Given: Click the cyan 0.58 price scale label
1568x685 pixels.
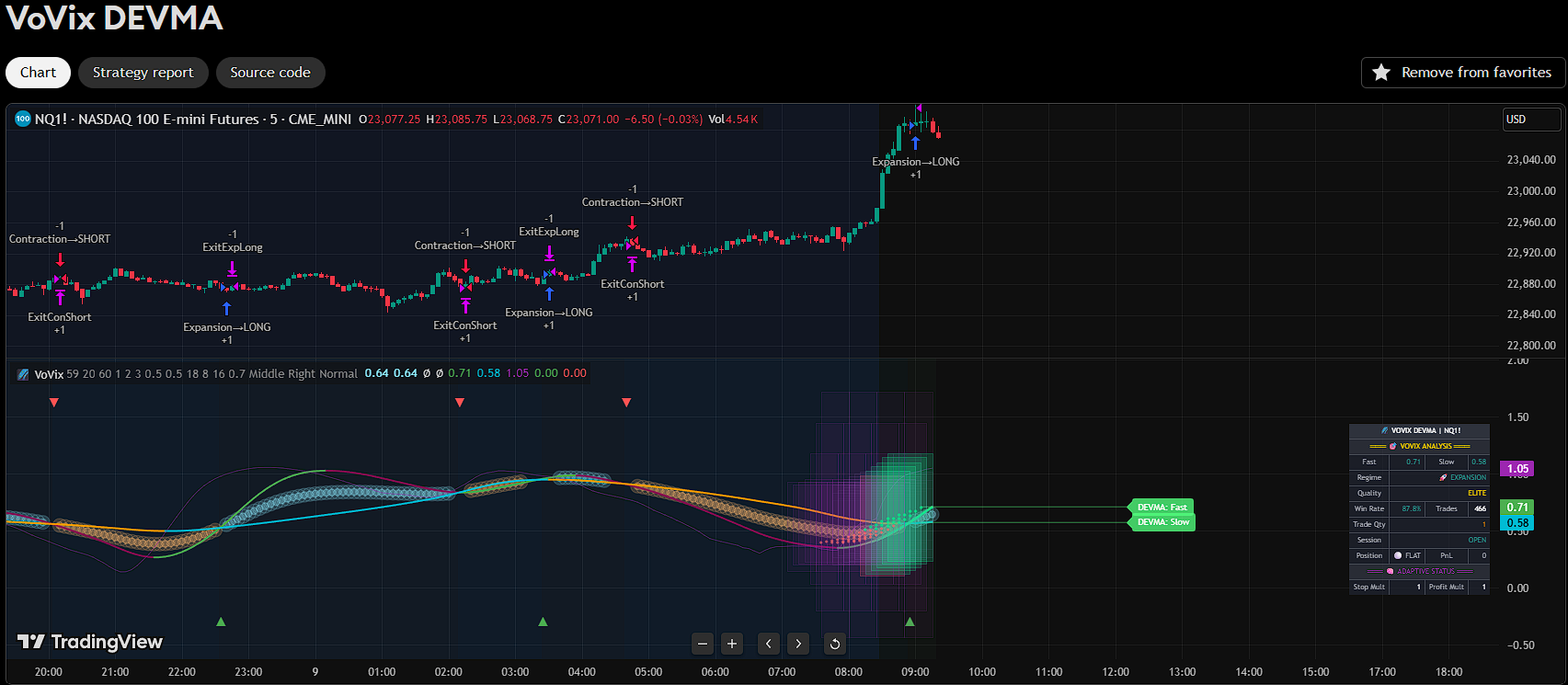Looking at the screenshot, I should (x=1517, y=523).
